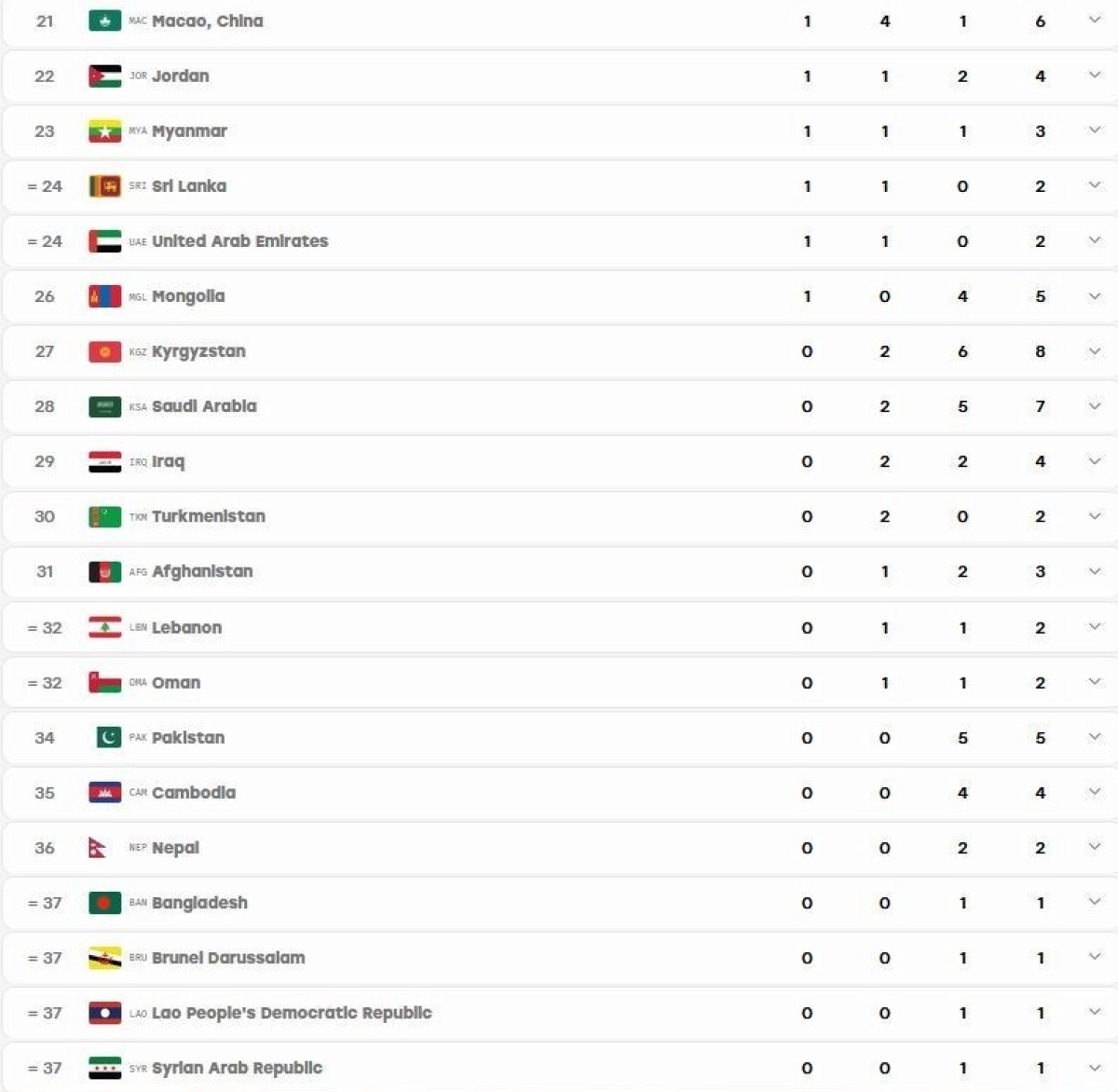Click the Mongolia flag icon
1118x1092 pixels.
click(104, 295)
